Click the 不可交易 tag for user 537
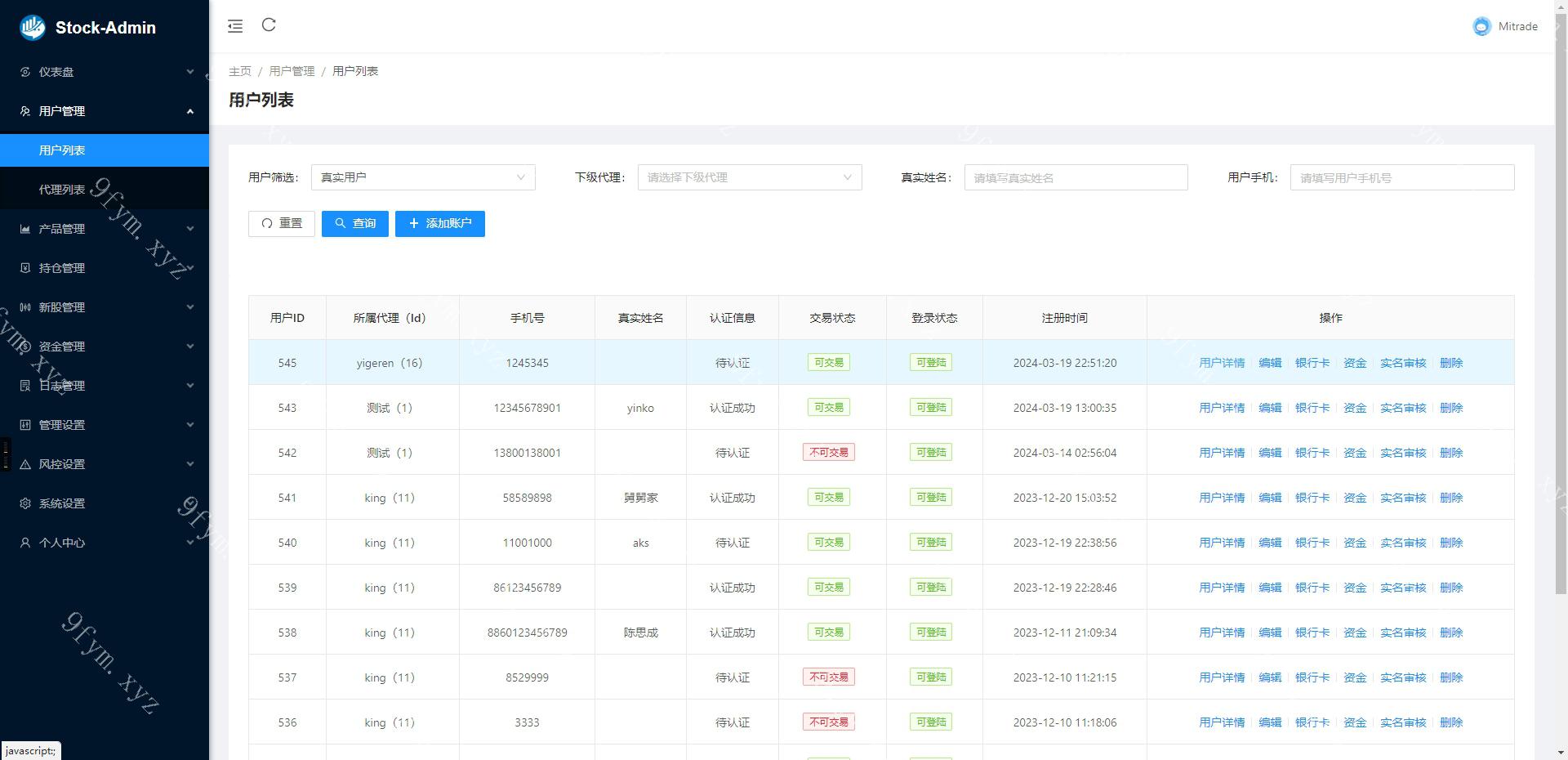 point(828,677)
